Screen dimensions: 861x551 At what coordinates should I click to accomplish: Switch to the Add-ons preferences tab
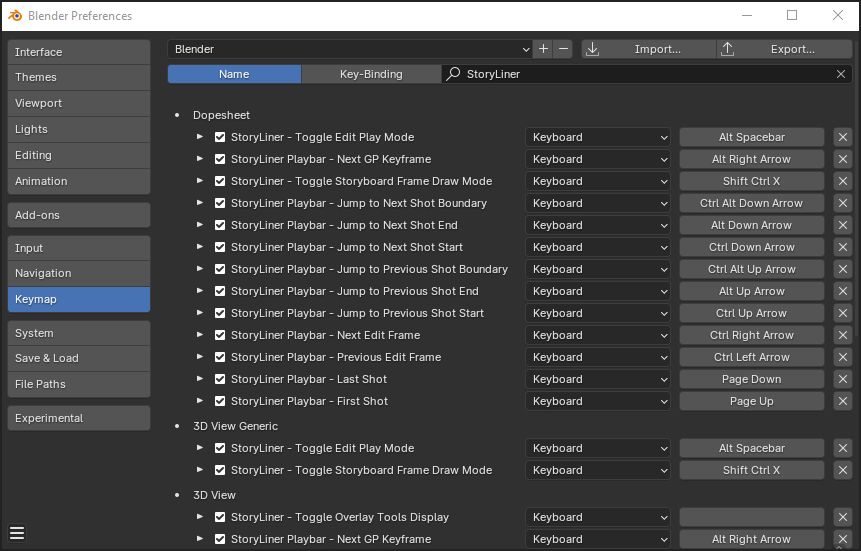[78, 215]
